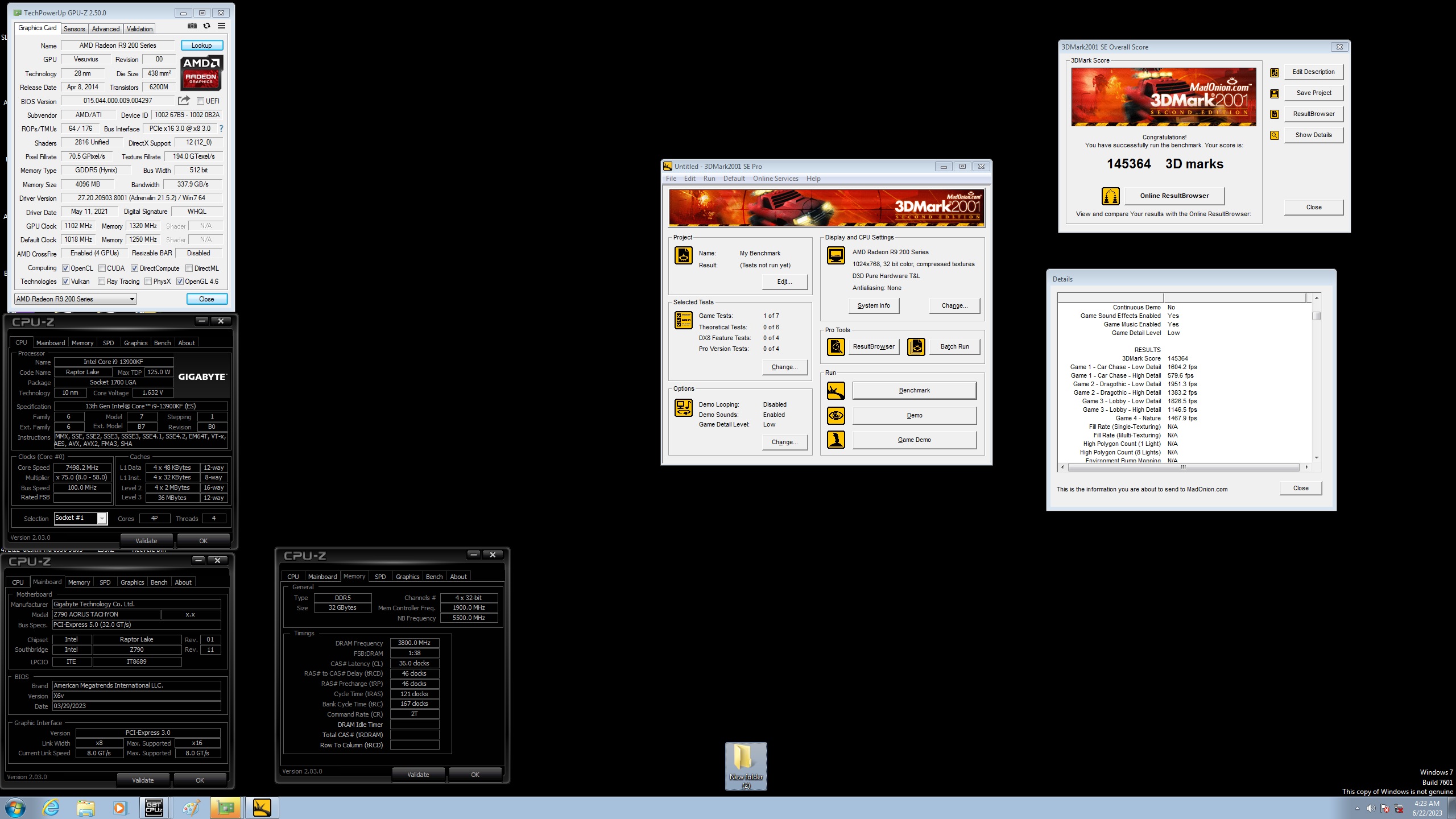Open the GPU selection dropdown in GPU-Z

click(x=76, y=299)
